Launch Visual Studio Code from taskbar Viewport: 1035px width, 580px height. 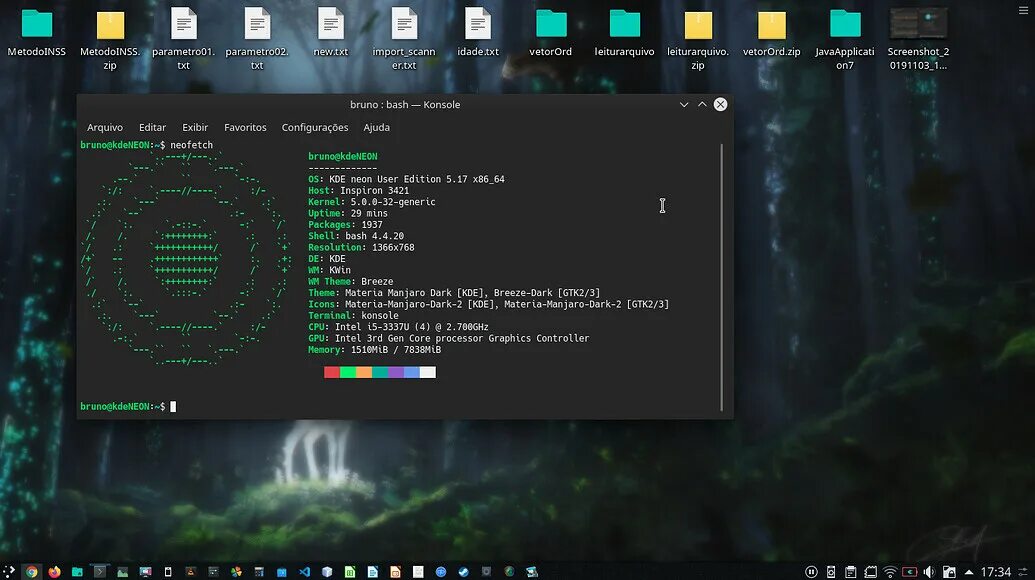[x=304, y=571]
